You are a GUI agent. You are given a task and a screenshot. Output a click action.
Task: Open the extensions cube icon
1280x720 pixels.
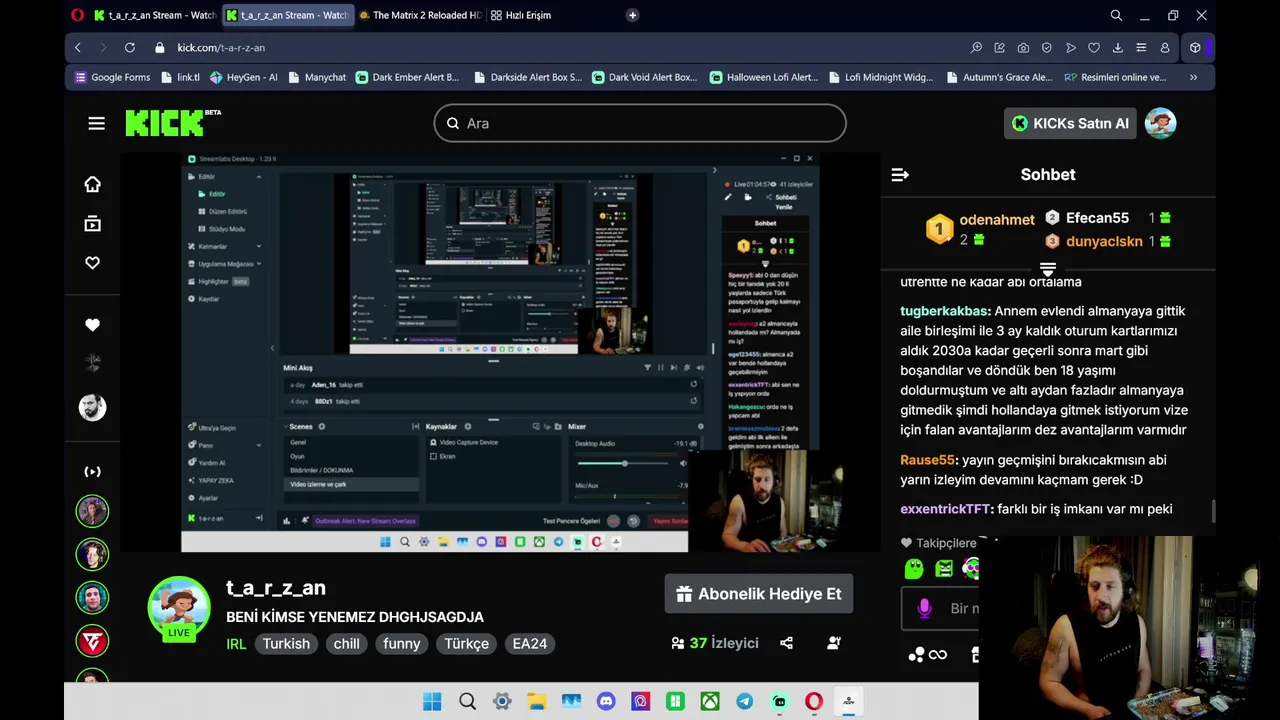(1195, 47)
